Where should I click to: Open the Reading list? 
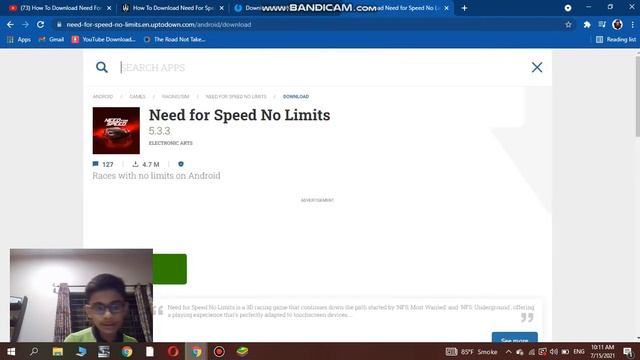[616, 40]
